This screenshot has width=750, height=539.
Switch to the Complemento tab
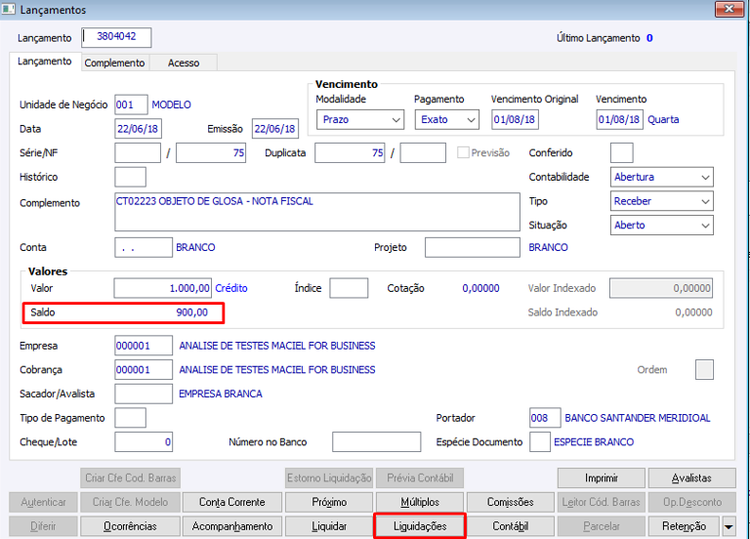pos(114,63)
